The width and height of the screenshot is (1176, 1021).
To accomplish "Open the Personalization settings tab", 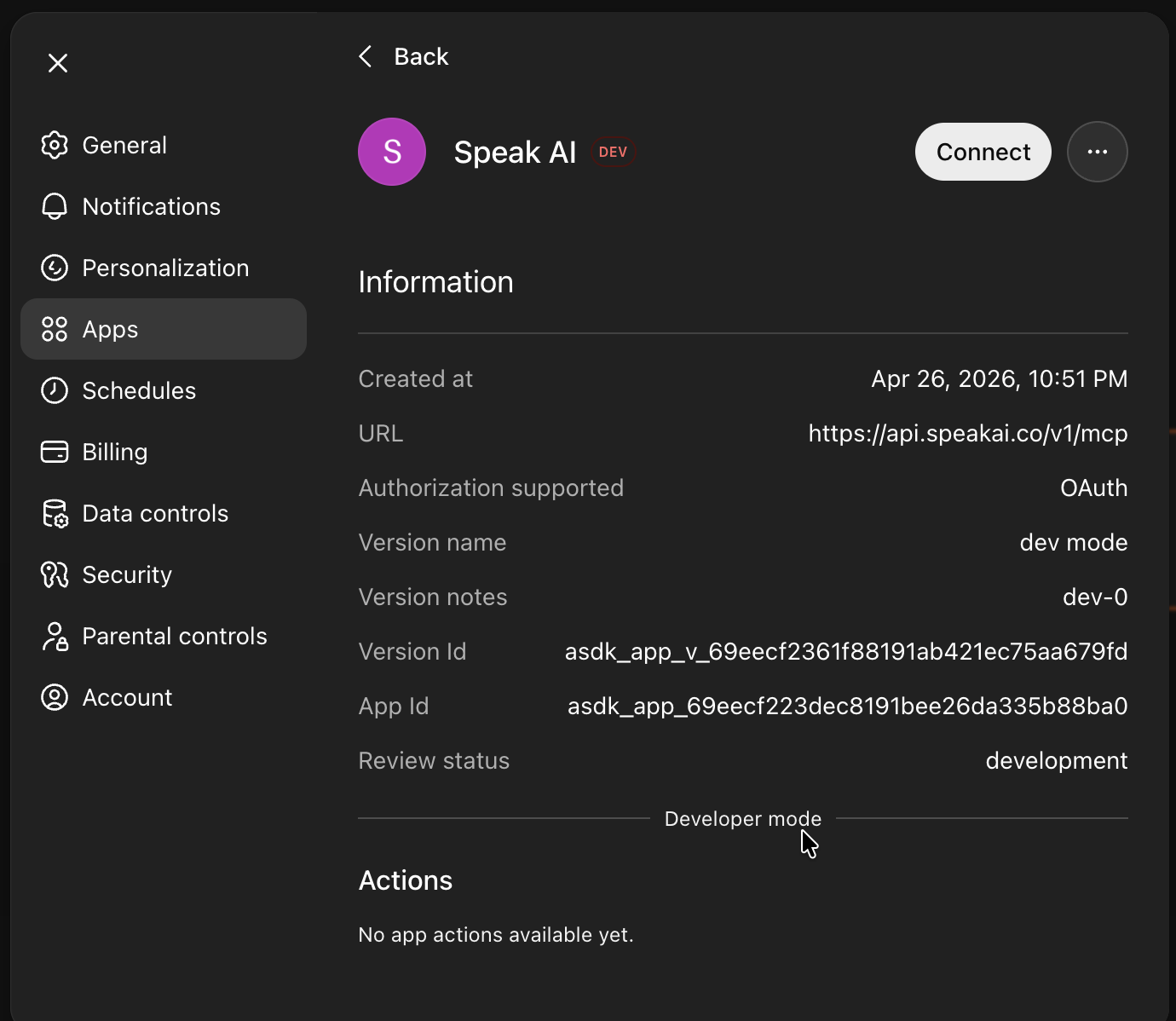I will [x=164, y=268].
